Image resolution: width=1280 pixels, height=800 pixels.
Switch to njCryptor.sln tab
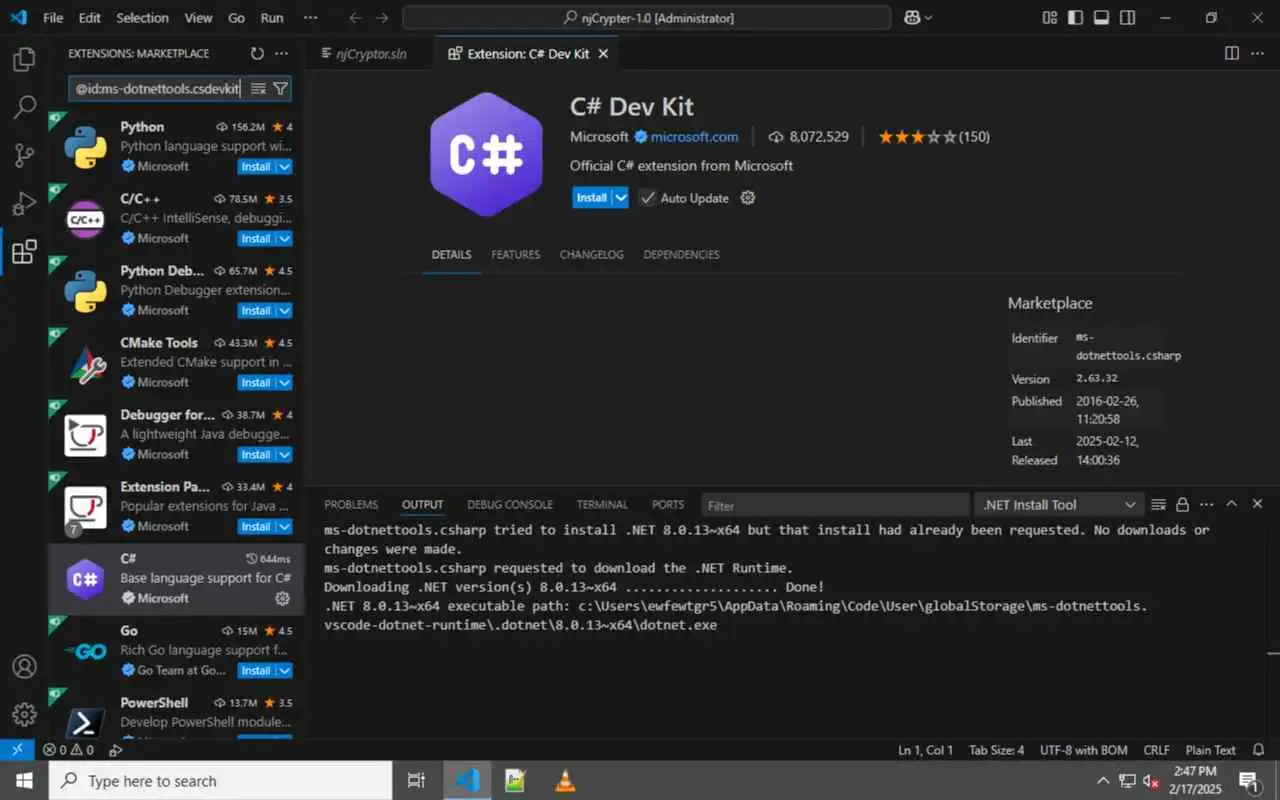point(371,54)
